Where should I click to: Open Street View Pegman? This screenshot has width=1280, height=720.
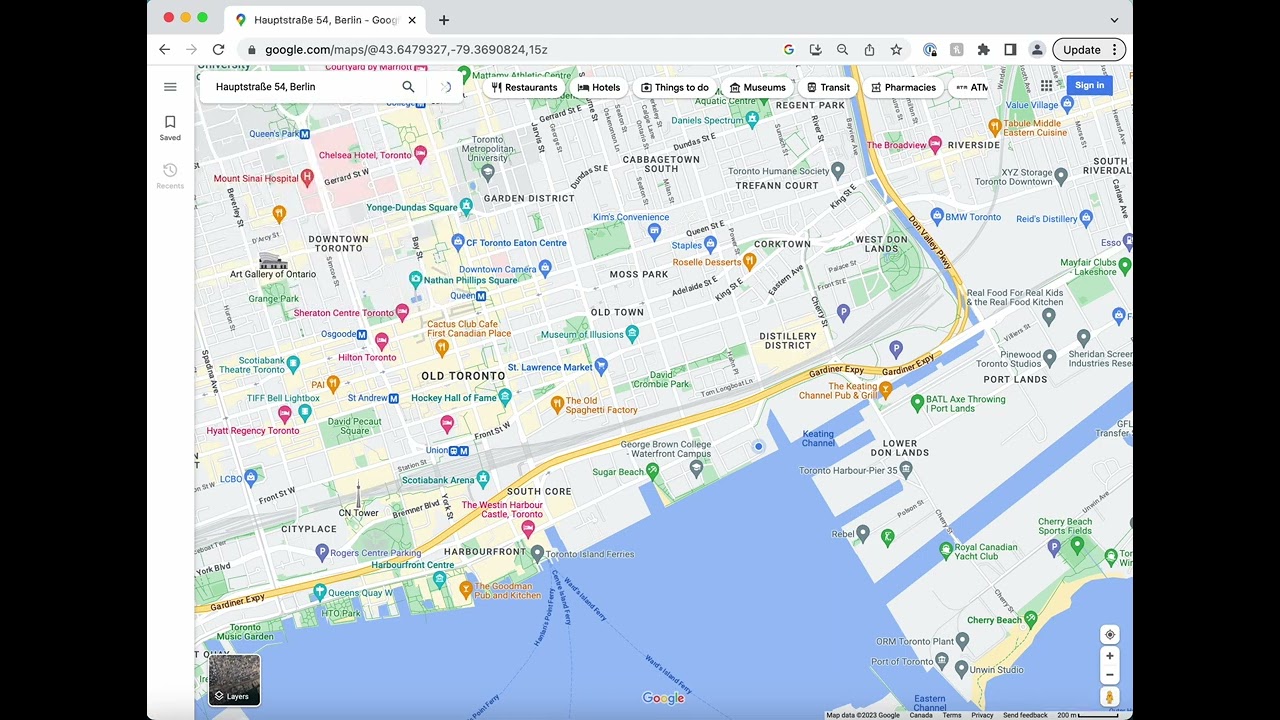tap(1109, 696)
